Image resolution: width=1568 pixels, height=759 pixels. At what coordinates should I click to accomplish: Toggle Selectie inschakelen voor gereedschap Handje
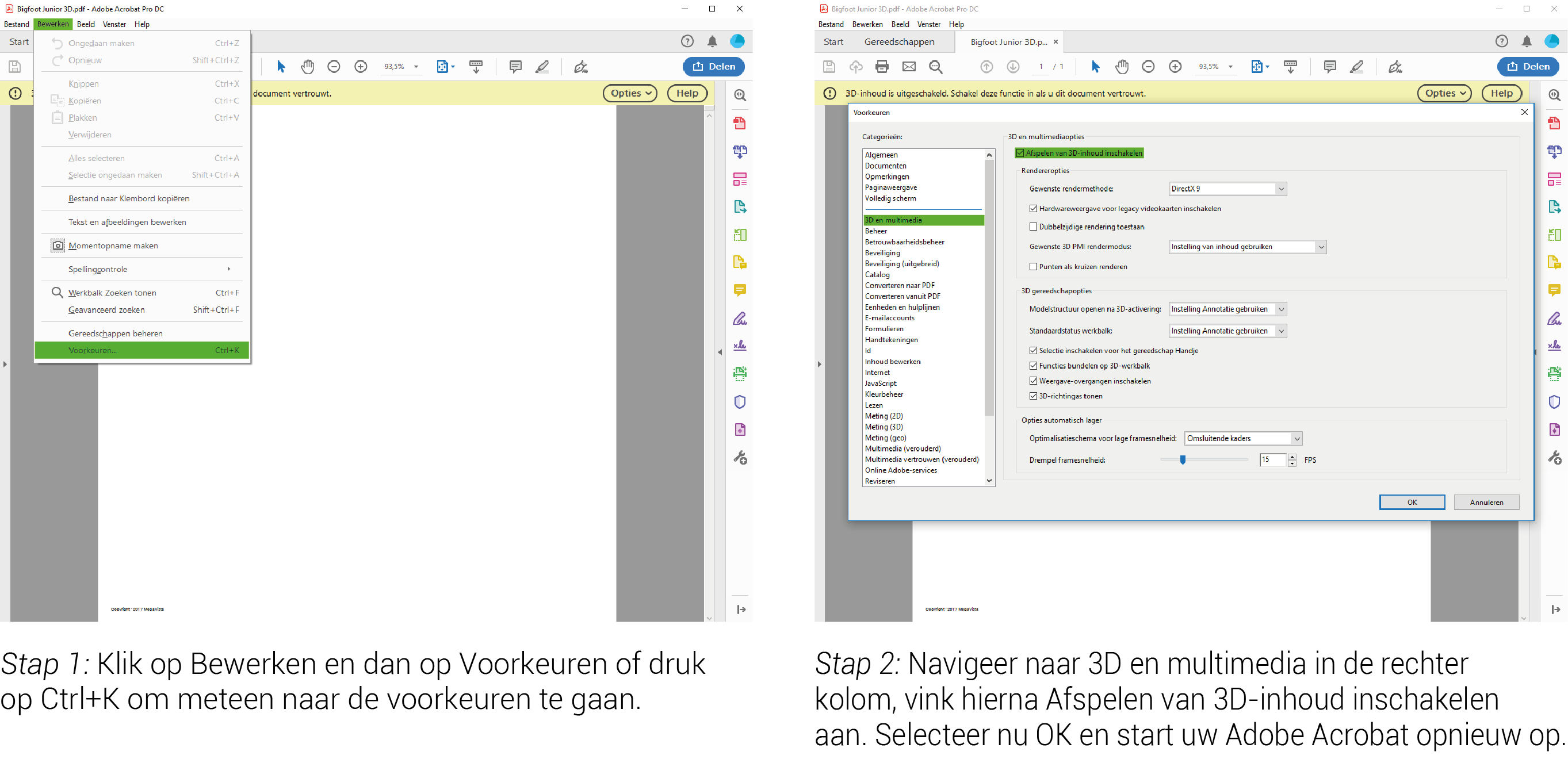1034,351
